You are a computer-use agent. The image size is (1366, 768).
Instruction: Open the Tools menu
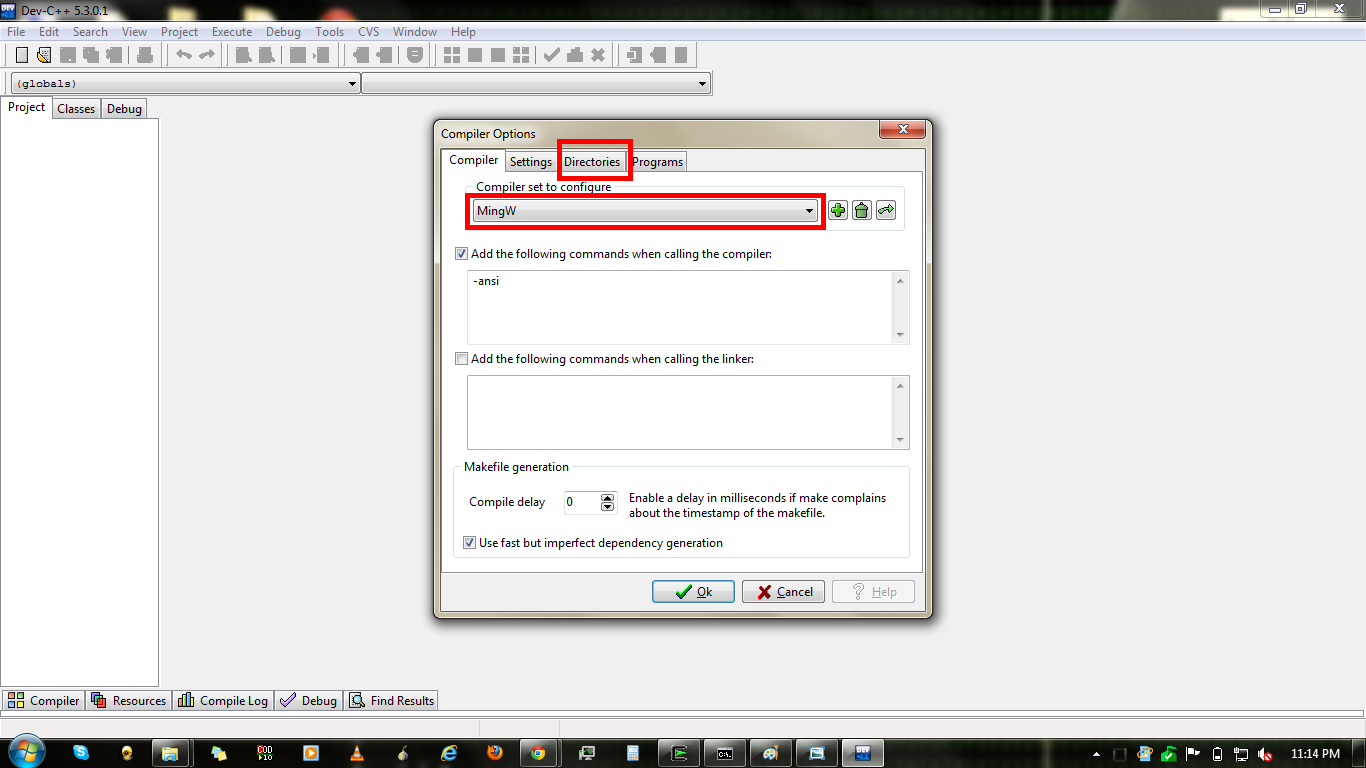coord(329,32)
